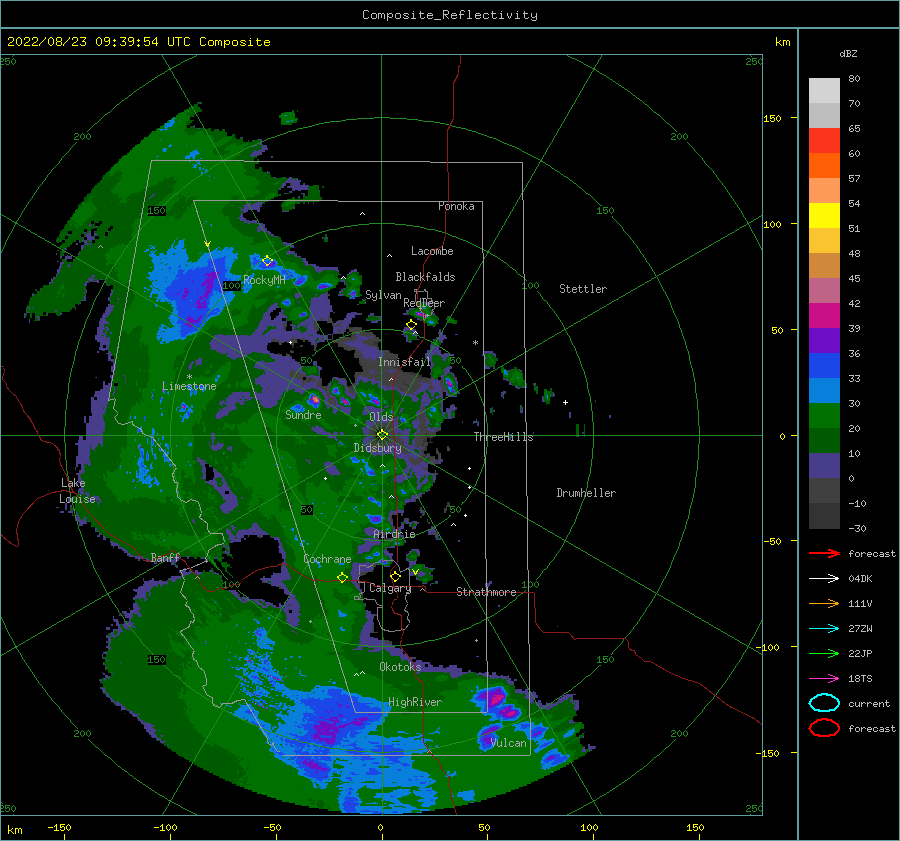900x841 pixels.
Task: Click the Olds city label
Action: (381, 417)
